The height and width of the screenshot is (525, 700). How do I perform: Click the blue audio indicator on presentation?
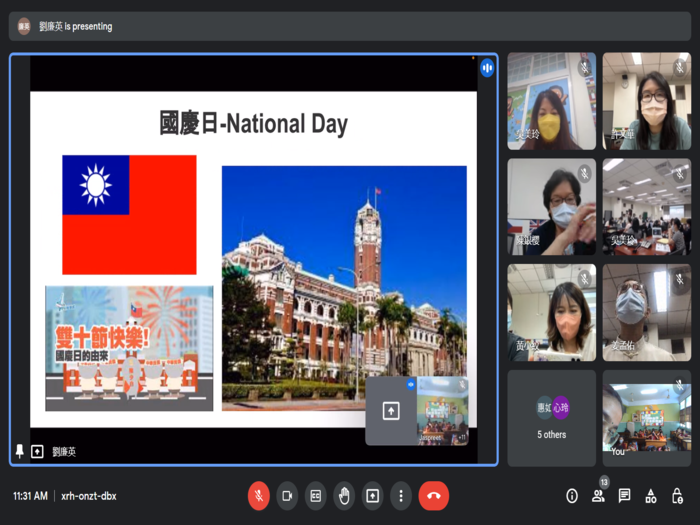(487, 68)
